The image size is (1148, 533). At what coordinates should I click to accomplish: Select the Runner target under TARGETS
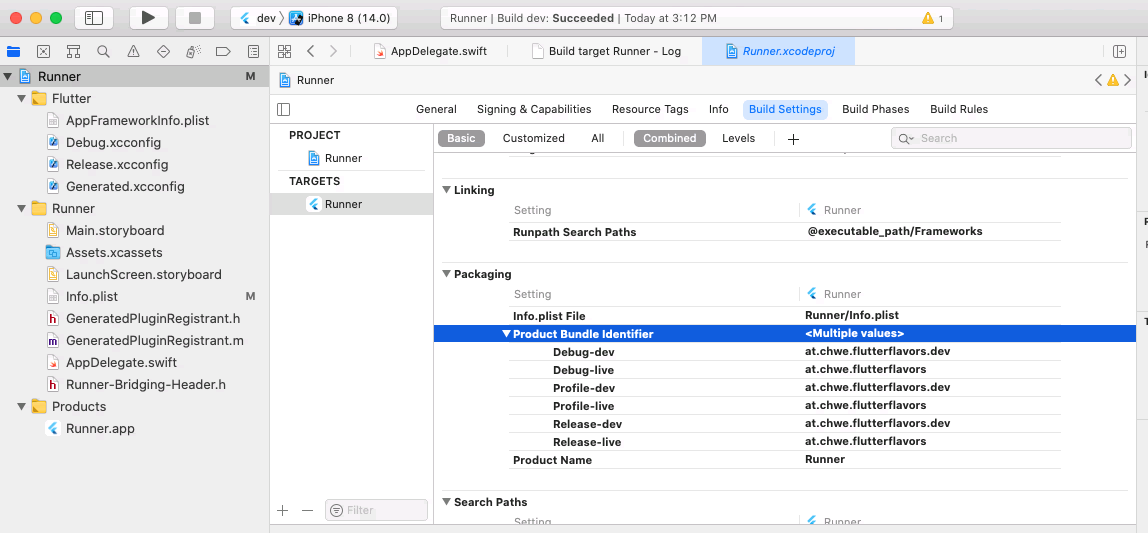pos(351,204)
